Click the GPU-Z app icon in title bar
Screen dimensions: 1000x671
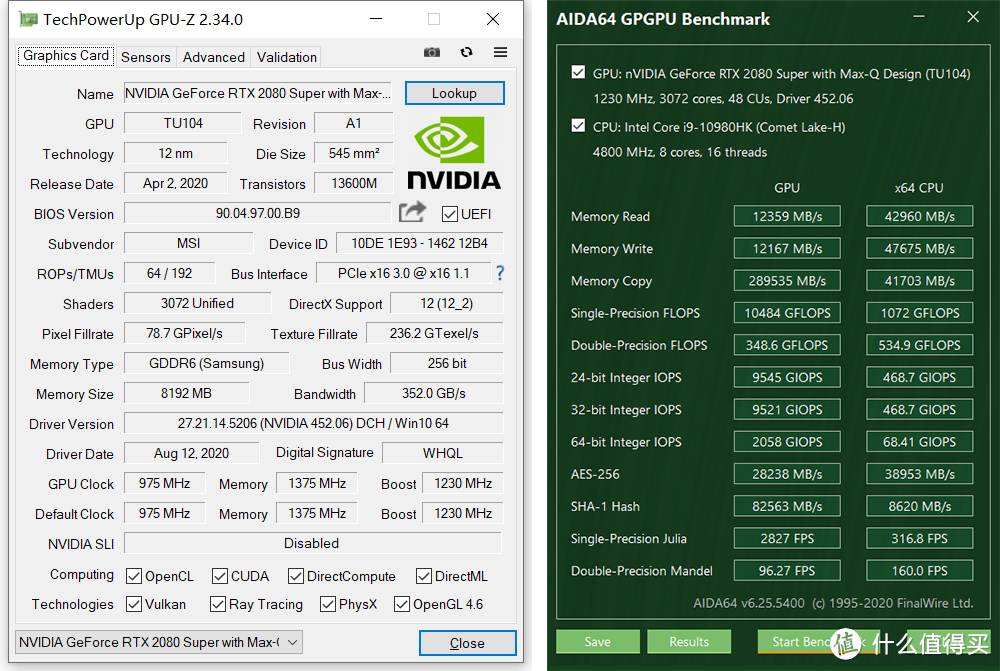click(28, 19)
